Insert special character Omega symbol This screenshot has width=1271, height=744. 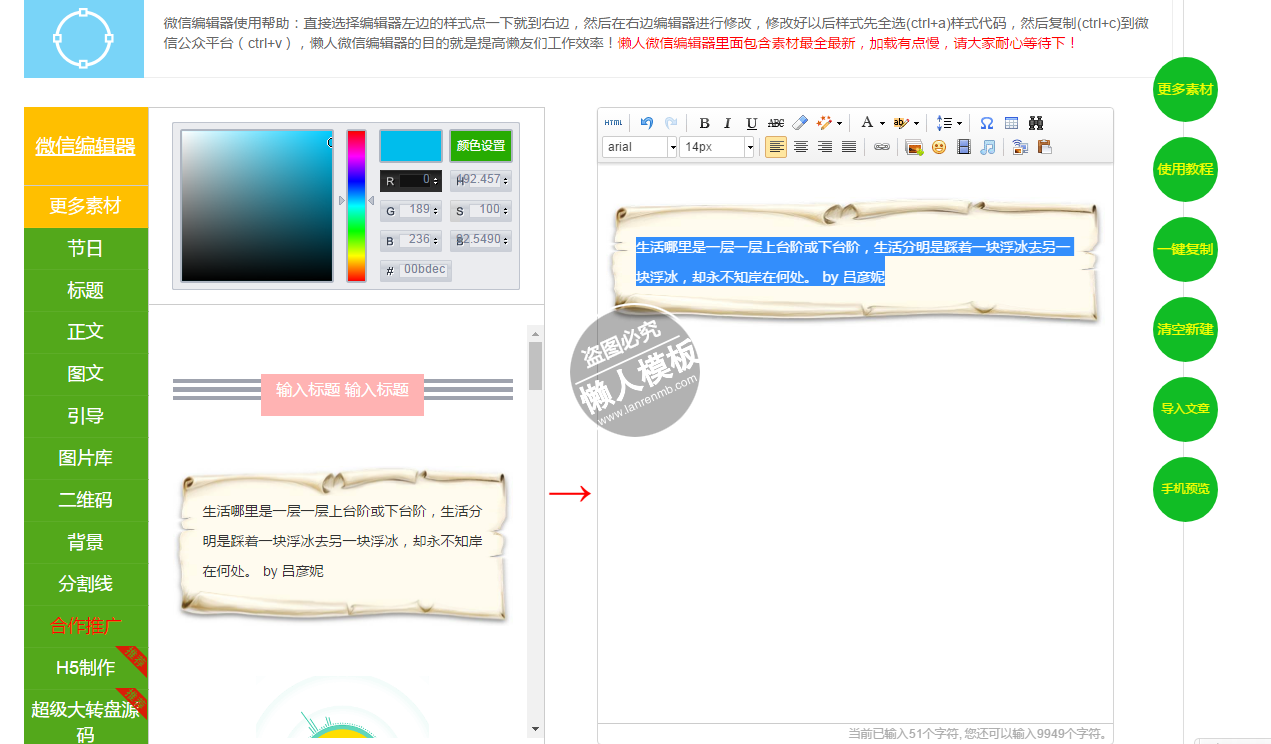[987, 123]
